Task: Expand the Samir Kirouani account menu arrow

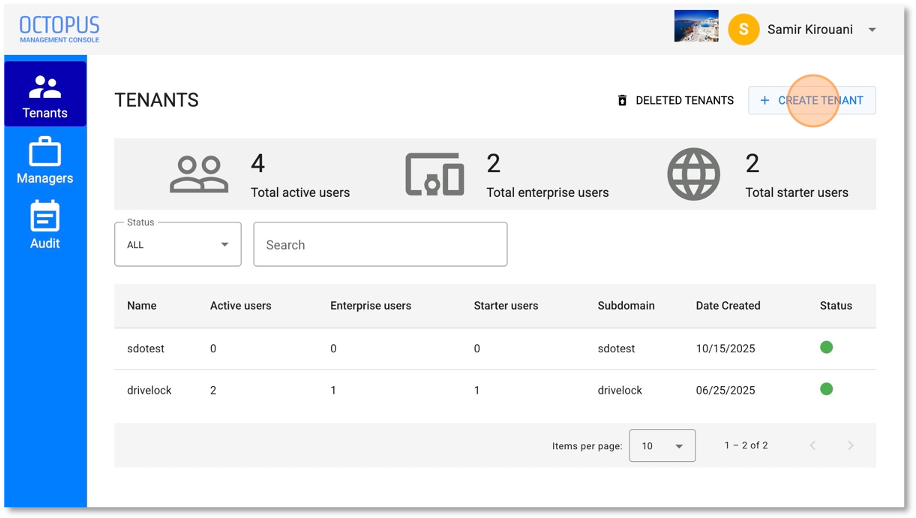Action: (x=872, y=30)
